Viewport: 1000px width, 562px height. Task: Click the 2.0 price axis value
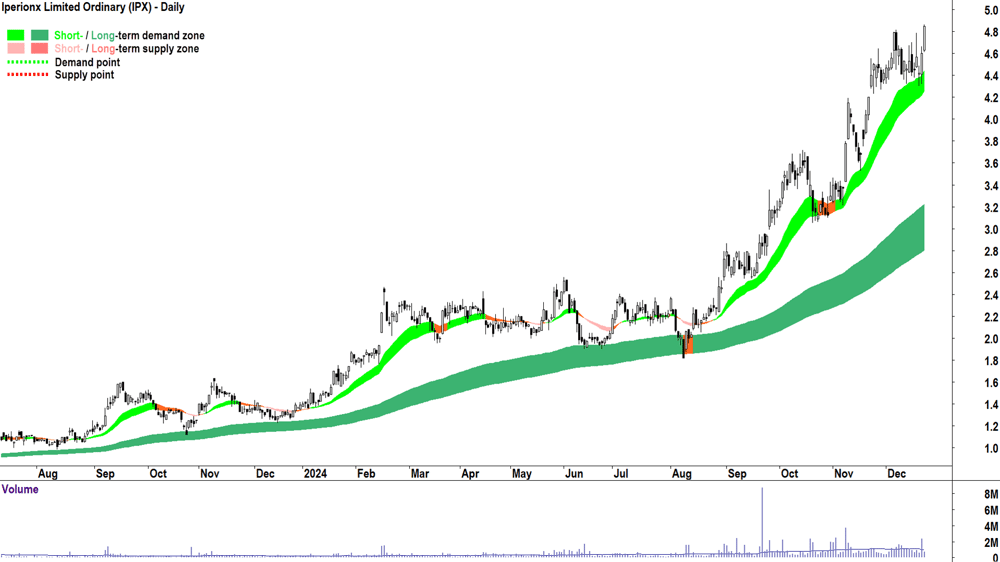(x=991, y=339)
